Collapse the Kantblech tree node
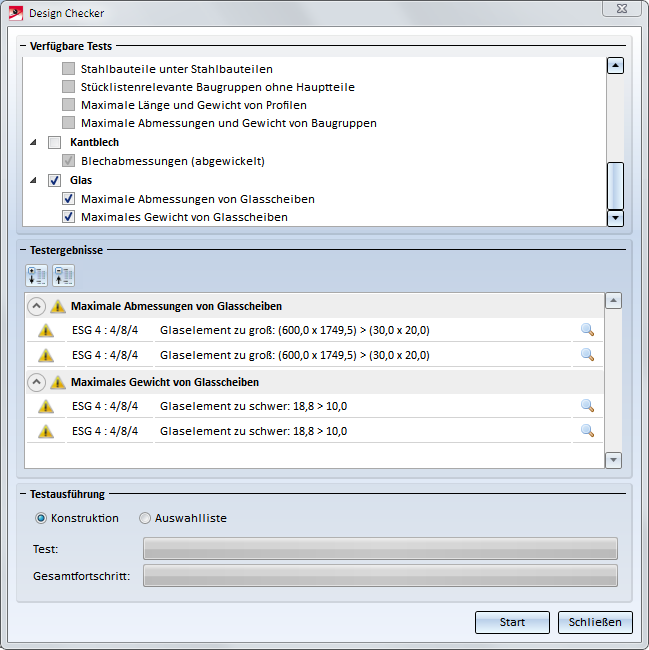The image size is (649, 650). pos(34,142)
